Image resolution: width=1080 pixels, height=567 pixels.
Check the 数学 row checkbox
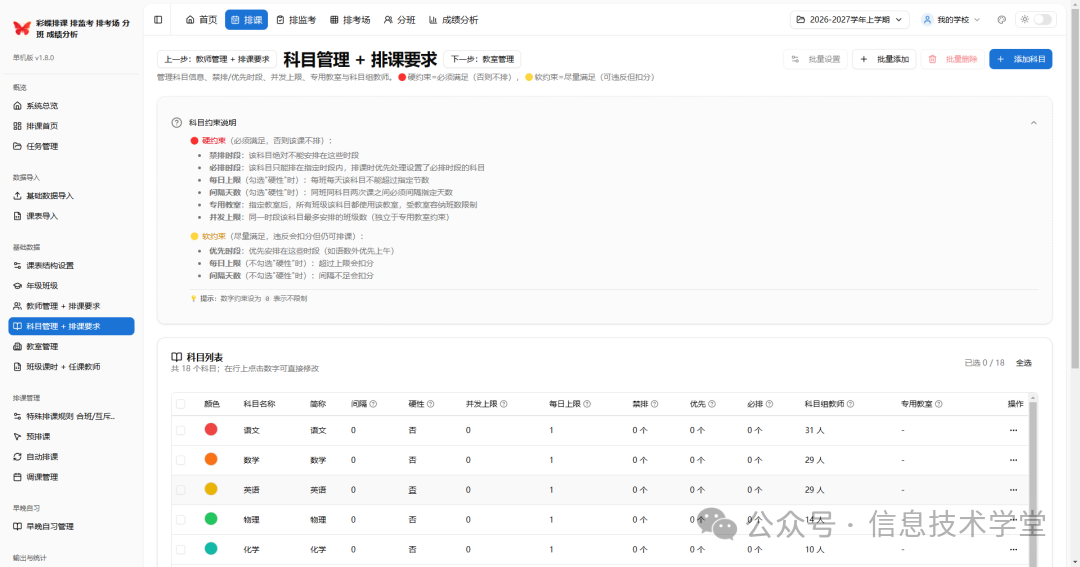pos(180,460)
